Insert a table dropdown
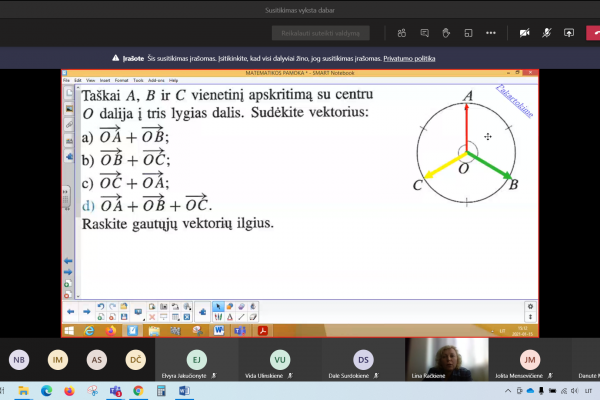This screenshot has width=600, height=400. pyautogui.click(x=175, y=317)
